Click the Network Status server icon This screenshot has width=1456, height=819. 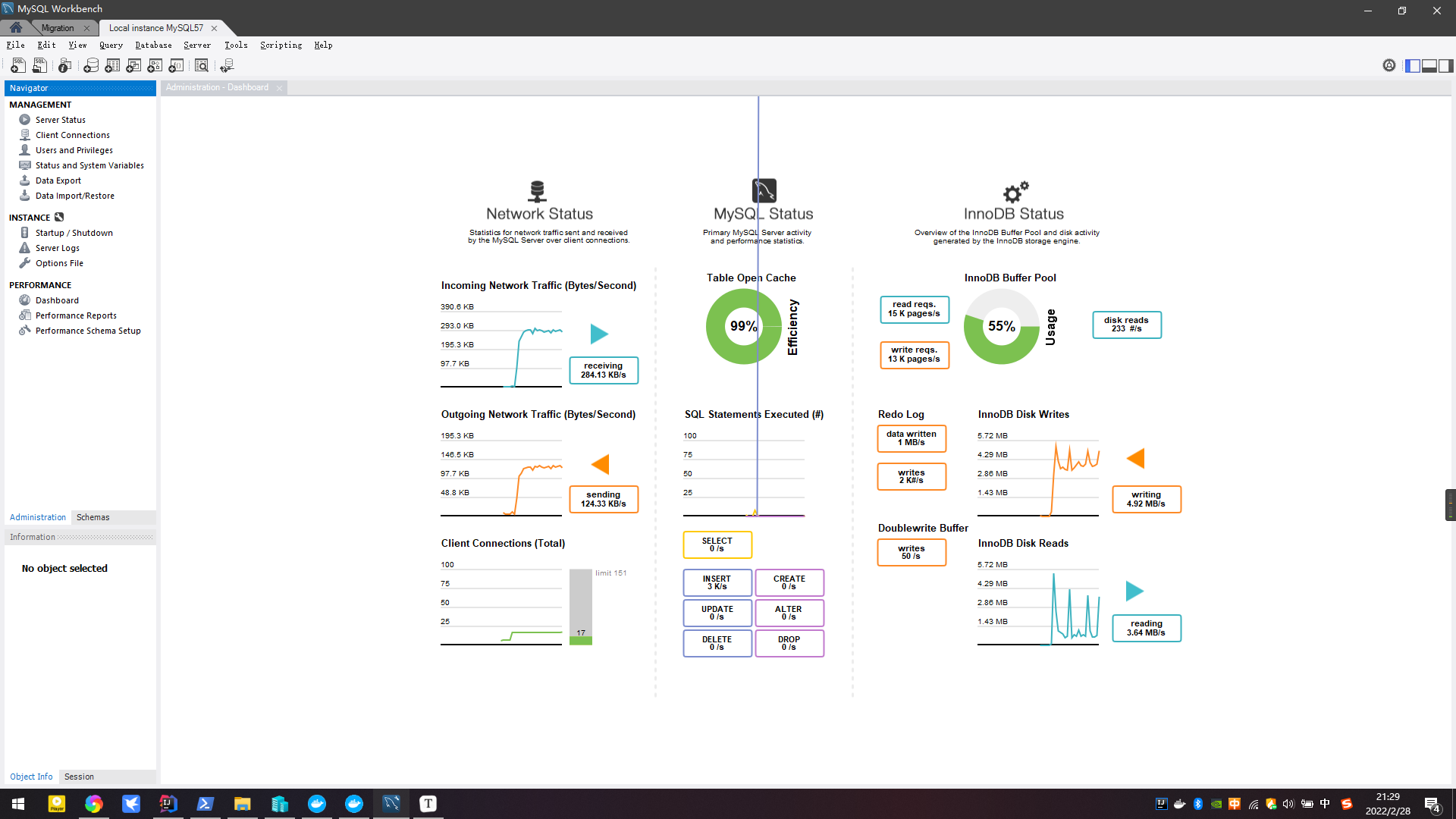tap(538, 190)
